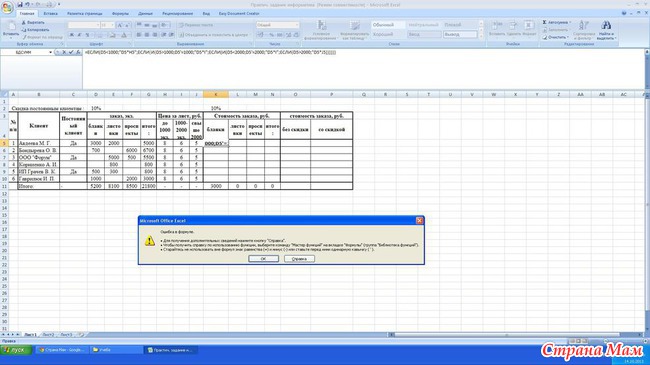Click the Cut (Вырезать) scissors icon

(24, 22)
